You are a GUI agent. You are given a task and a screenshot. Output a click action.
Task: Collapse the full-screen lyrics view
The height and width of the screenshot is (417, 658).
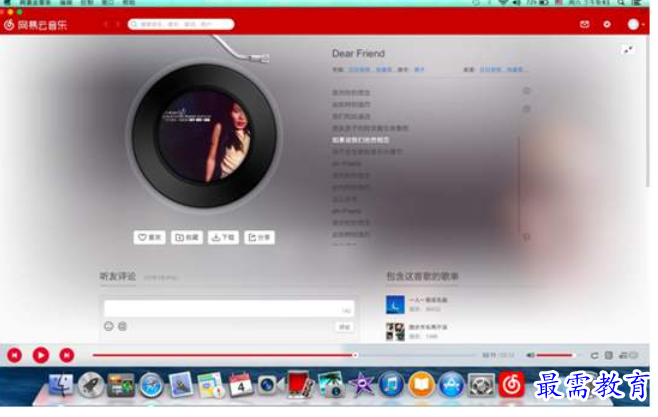pos(628,50)
